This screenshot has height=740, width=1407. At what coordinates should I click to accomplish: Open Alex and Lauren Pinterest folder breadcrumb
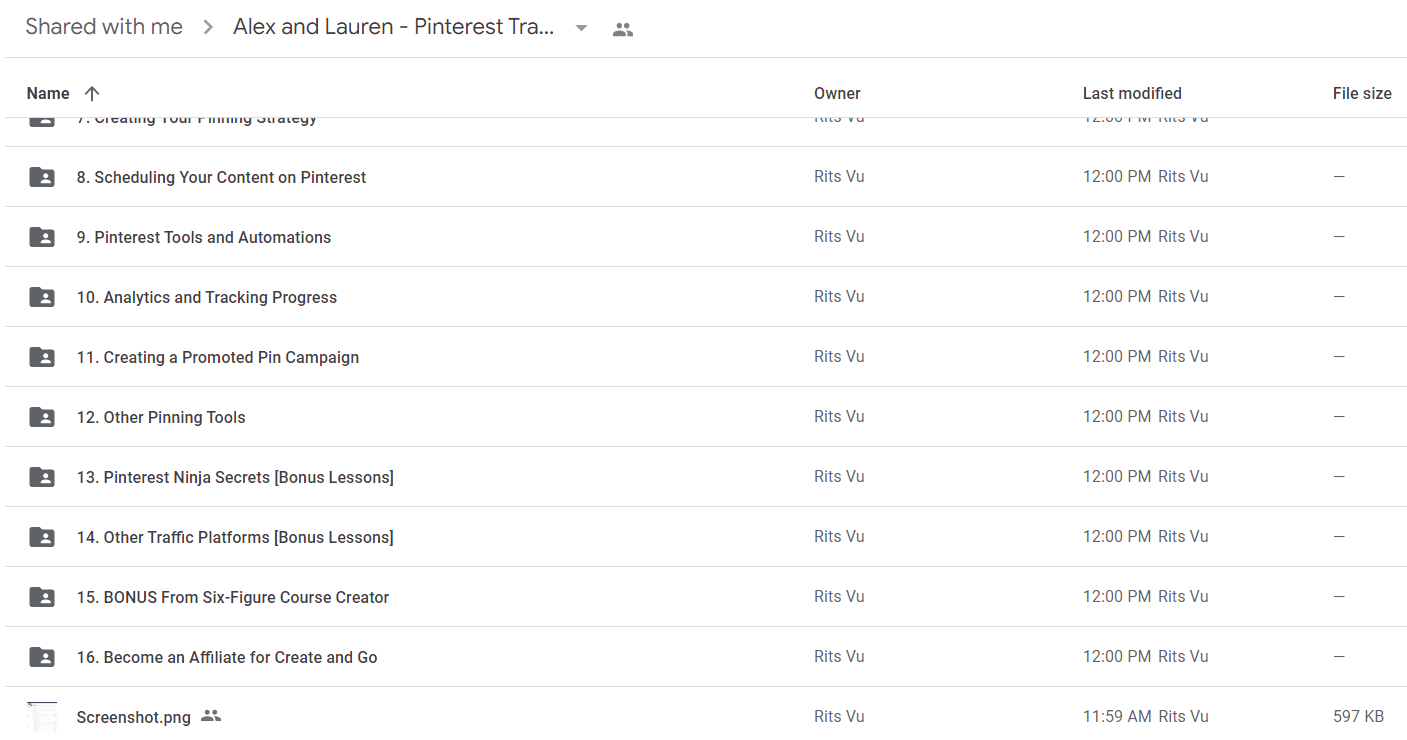click(394, 27)
